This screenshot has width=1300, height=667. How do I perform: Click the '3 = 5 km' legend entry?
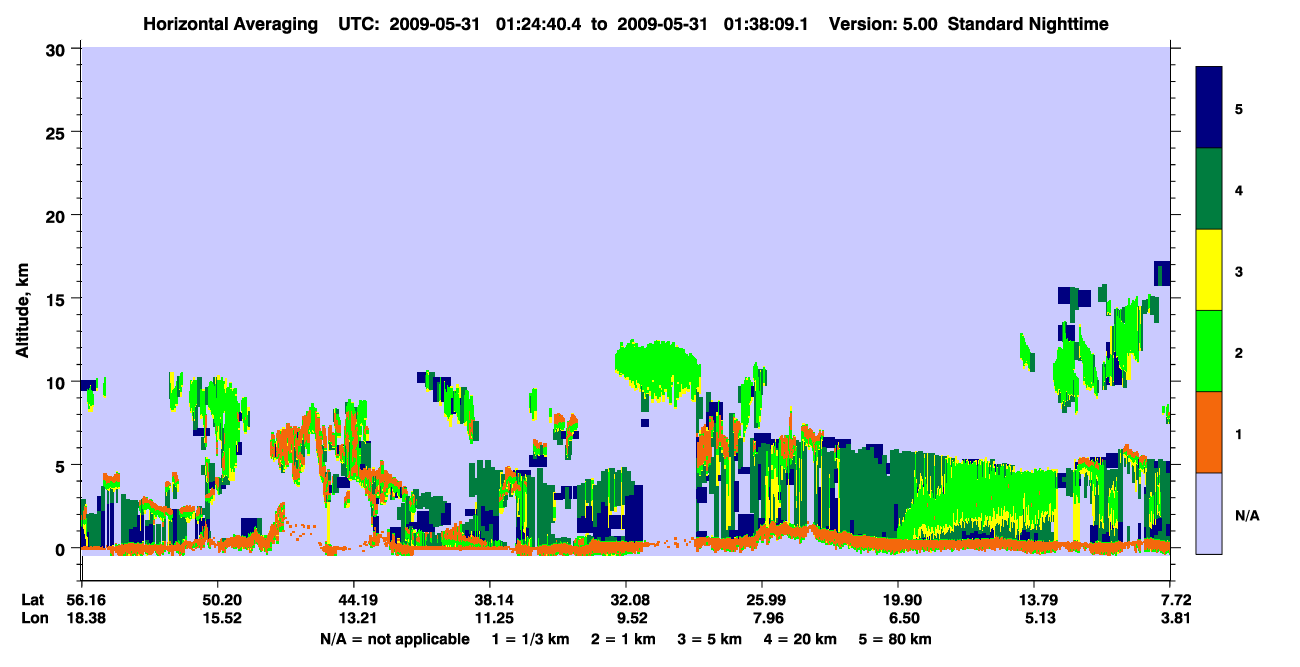click(710, 638)
